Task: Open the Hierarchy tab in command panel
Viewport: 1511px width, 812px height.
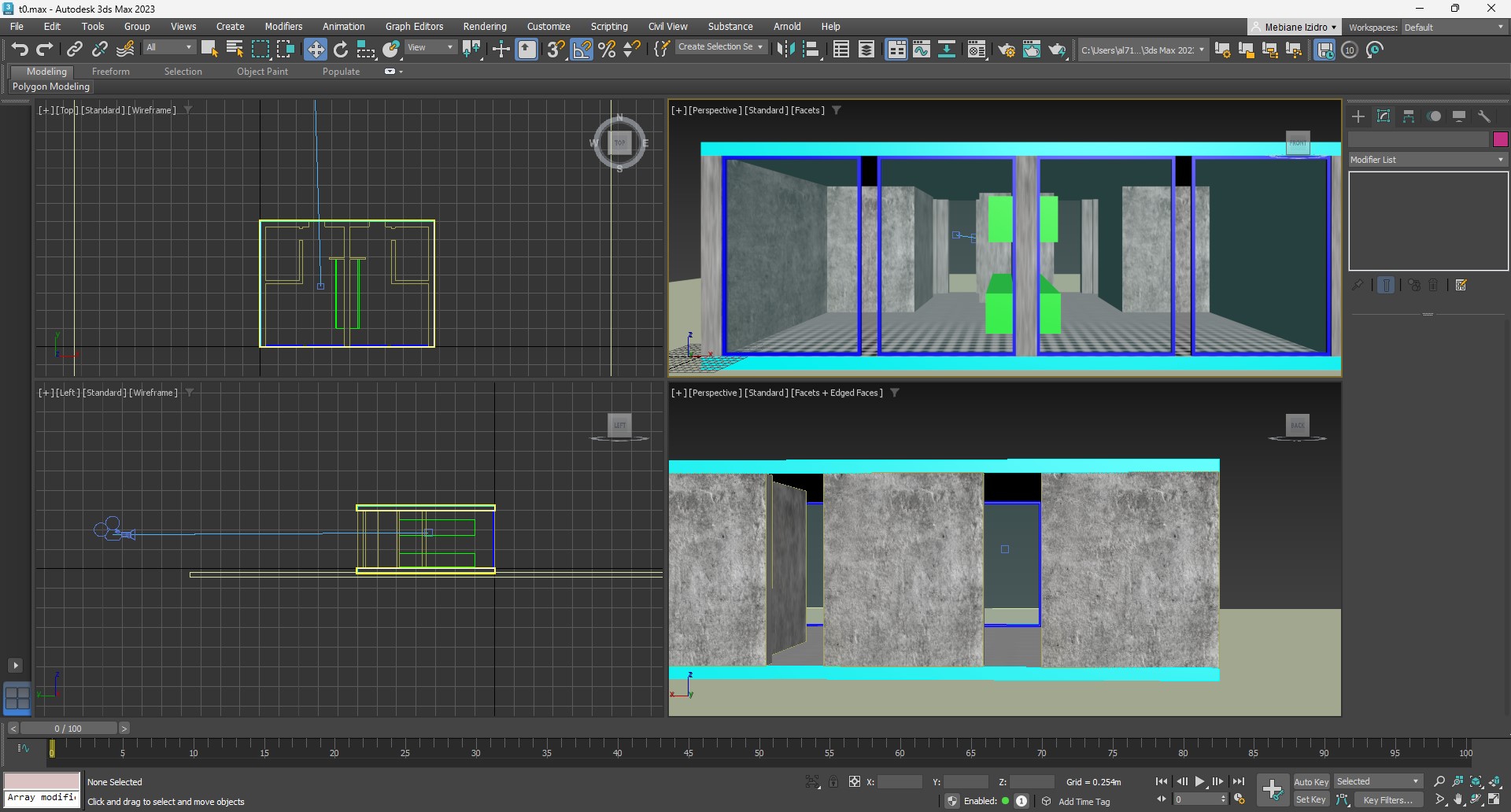Action: pos(1409,116)
